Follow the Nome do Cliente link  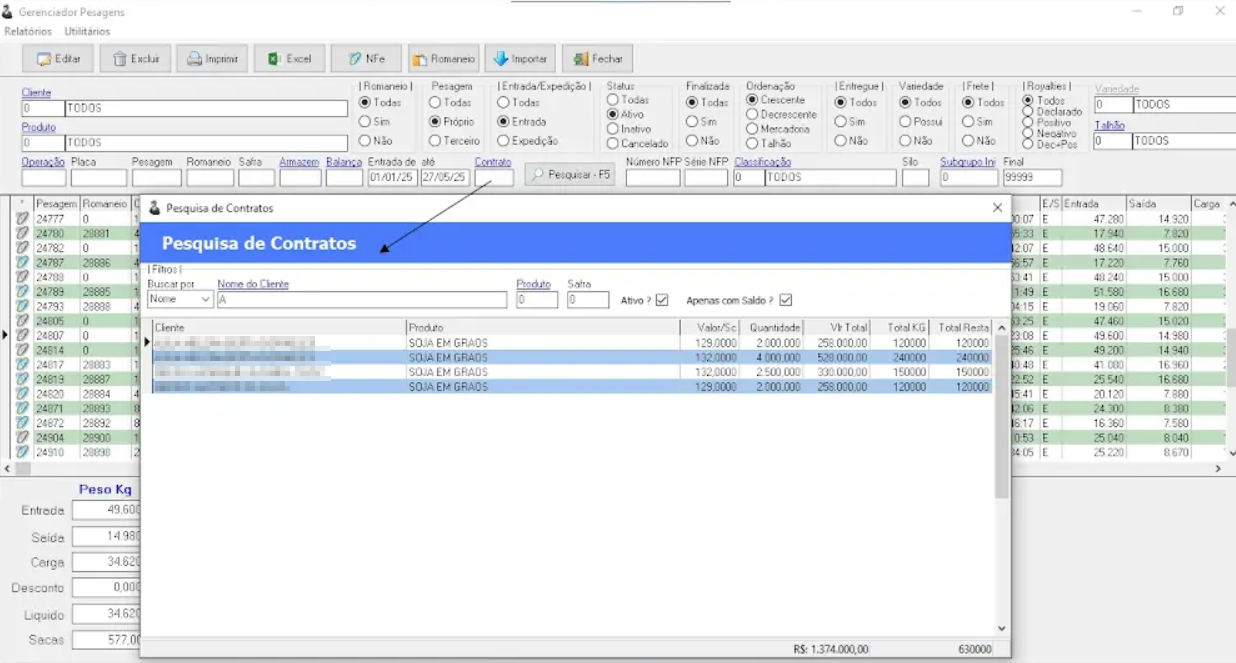pyautogui.click(x=253, y=285)
